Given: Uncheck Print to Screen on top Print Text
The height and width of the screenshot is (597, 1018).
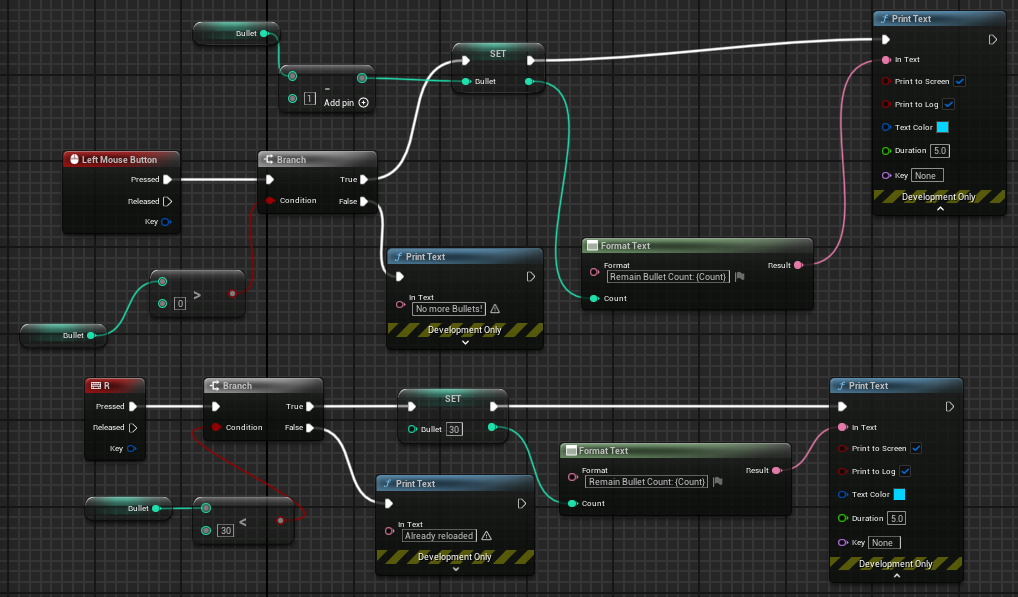Looking at the screenshot, I should pyautogui.click(x=960, y=81).
